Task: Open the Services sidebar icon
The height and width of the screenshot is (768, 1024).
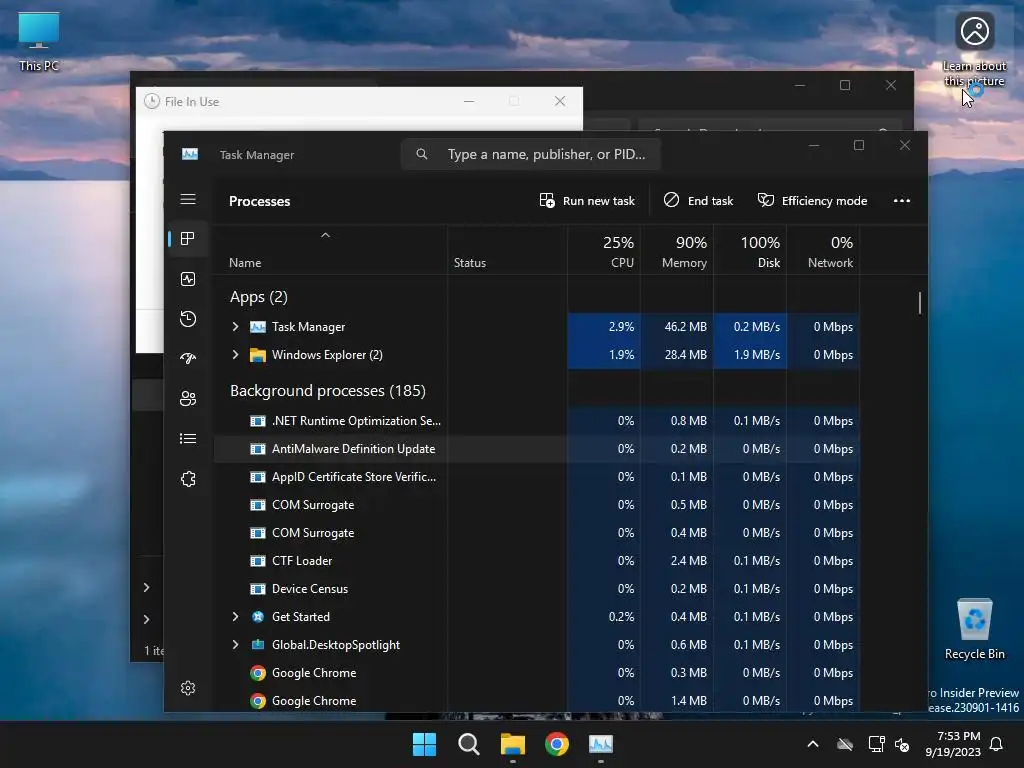Action: click(188, 479)
